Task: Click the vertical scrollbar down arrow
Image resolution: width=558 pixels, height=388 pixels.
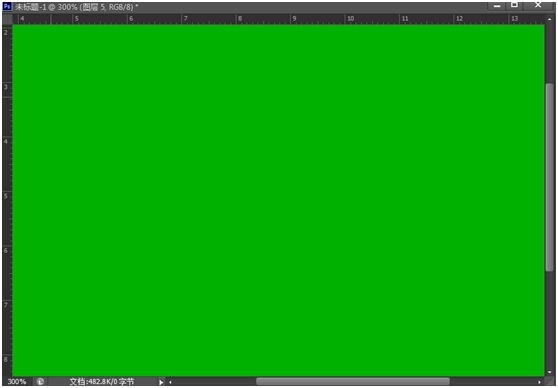Action: (550, 372)
